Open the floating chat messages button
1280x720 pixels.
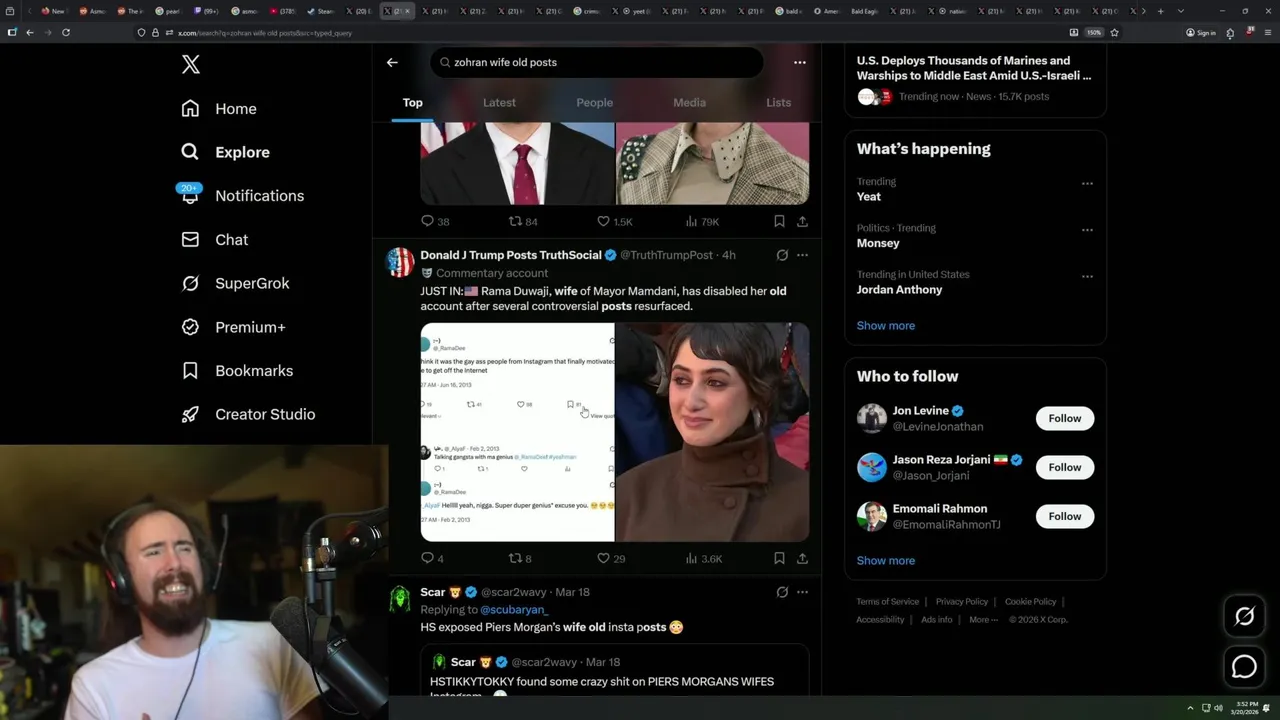click(1245, 666)
